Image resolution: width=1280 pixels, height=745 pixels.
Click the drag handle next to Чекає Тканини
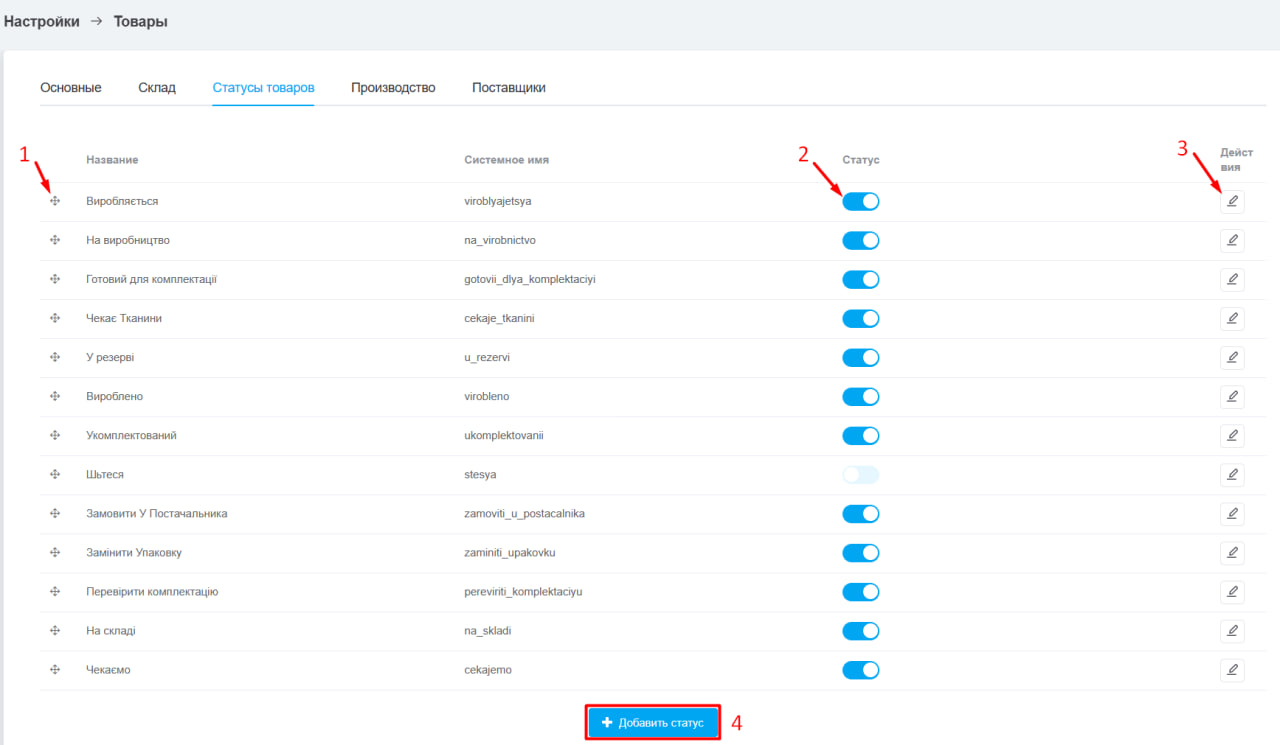tap(55, 318)
